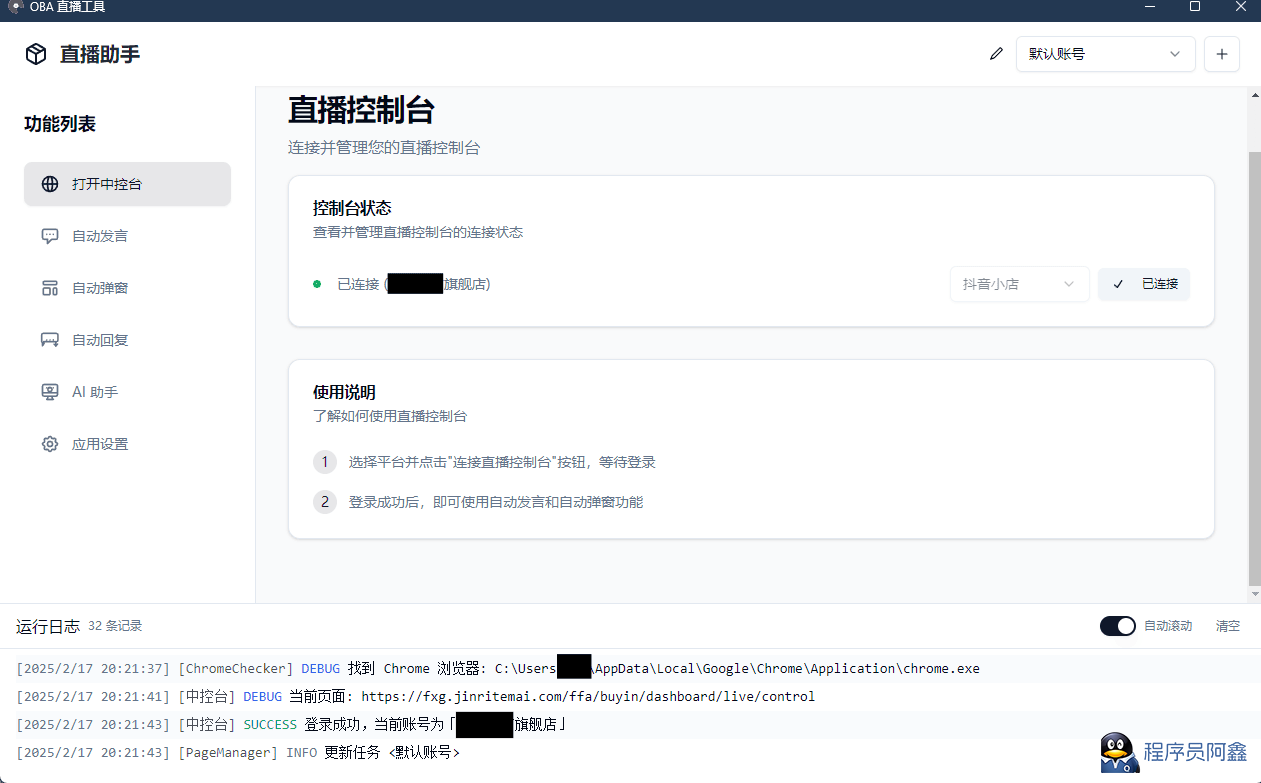Screen dimensions: 1261x783
Task: Click 清空 to clear logs
Action: [1228, 626]
